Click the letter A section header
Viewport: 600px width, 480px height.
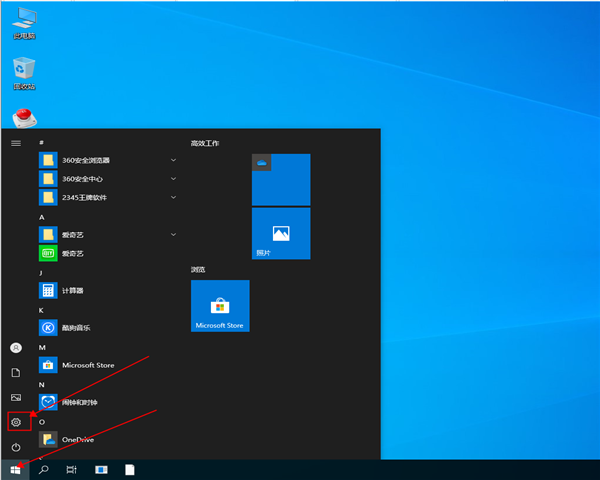coord(42,216)
